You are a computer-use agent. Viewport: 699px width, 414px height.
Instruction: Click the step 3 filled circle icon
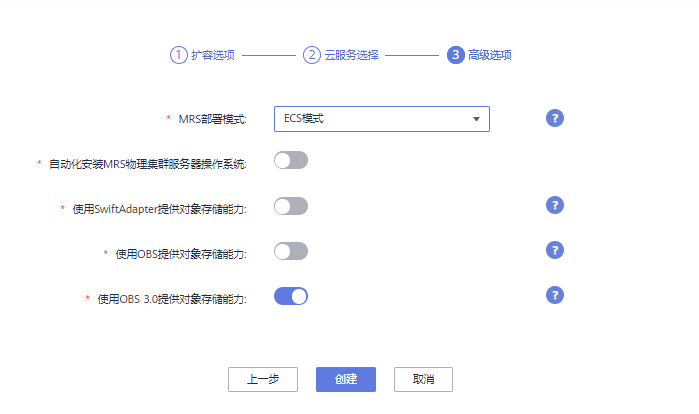456,55
